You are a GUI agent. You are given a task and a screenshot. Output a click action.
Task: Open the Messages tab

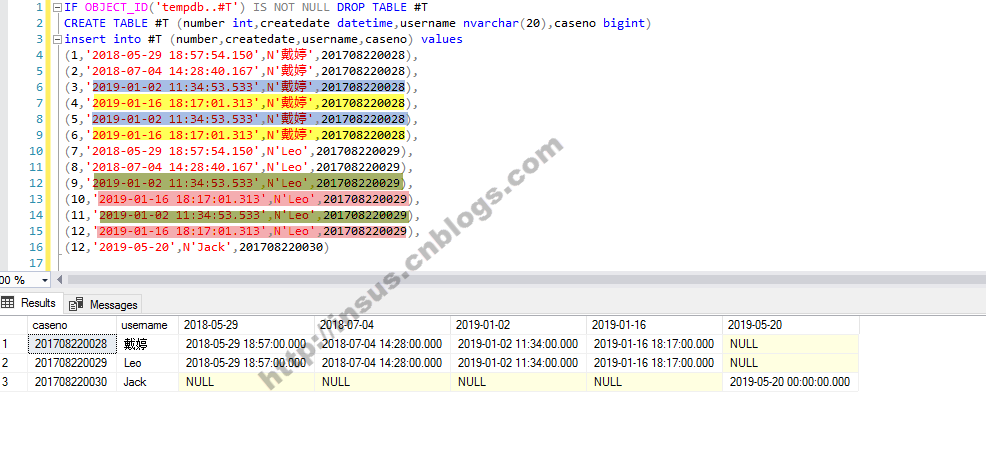pyautogui.click(x=113, y=304)
